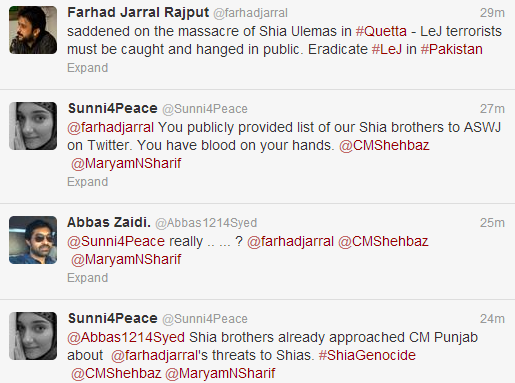Click the Farhad Jarral Rajput display name
The width and height of the screenshot is (515, 383).
click(x=138, y=12)
